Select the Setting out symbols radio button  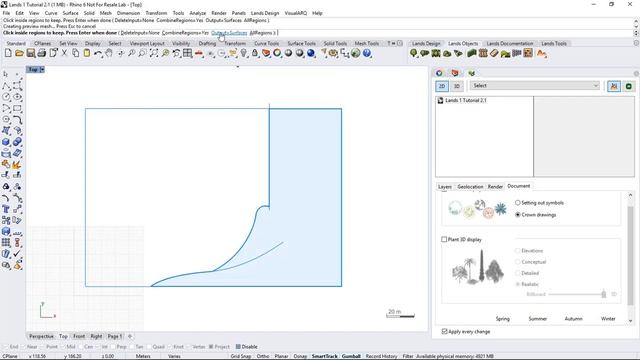tap(518, 202)
